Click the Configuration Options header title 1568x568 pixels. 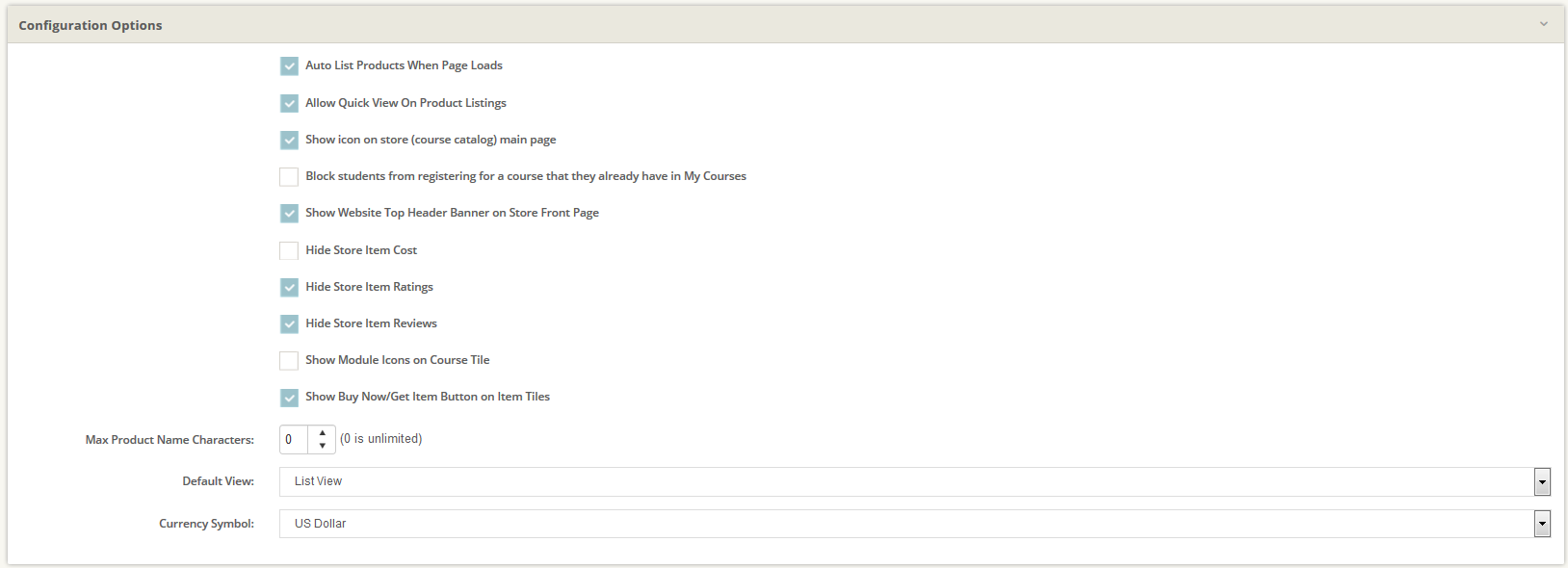point(91,25)
